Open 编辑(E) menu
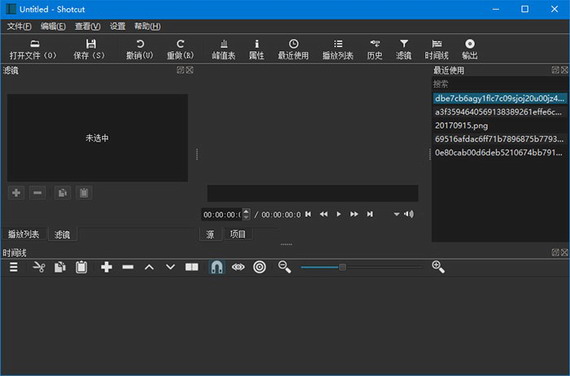 tap(53, 27)
